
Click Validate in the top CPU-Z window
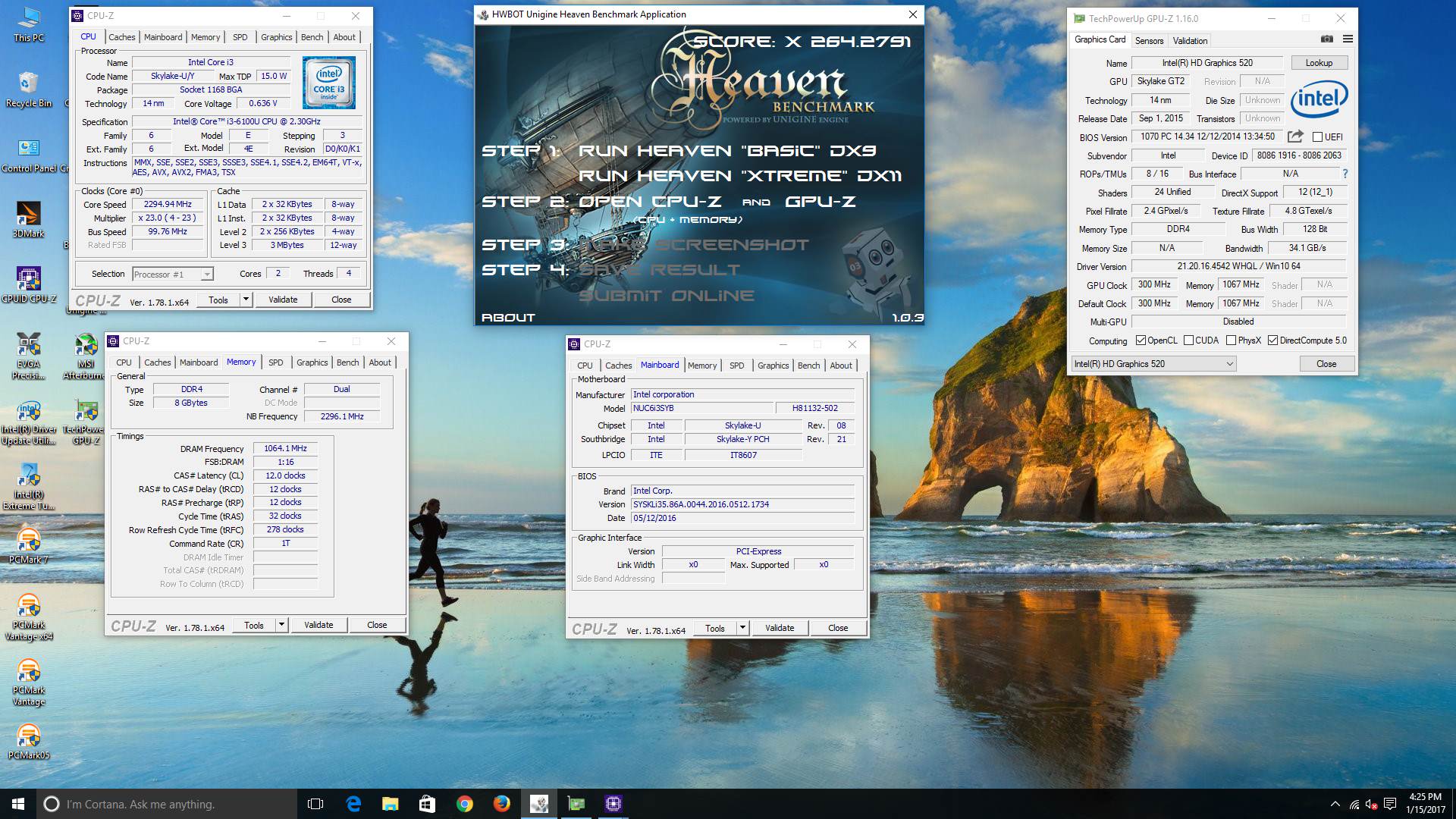click(283, 300)
